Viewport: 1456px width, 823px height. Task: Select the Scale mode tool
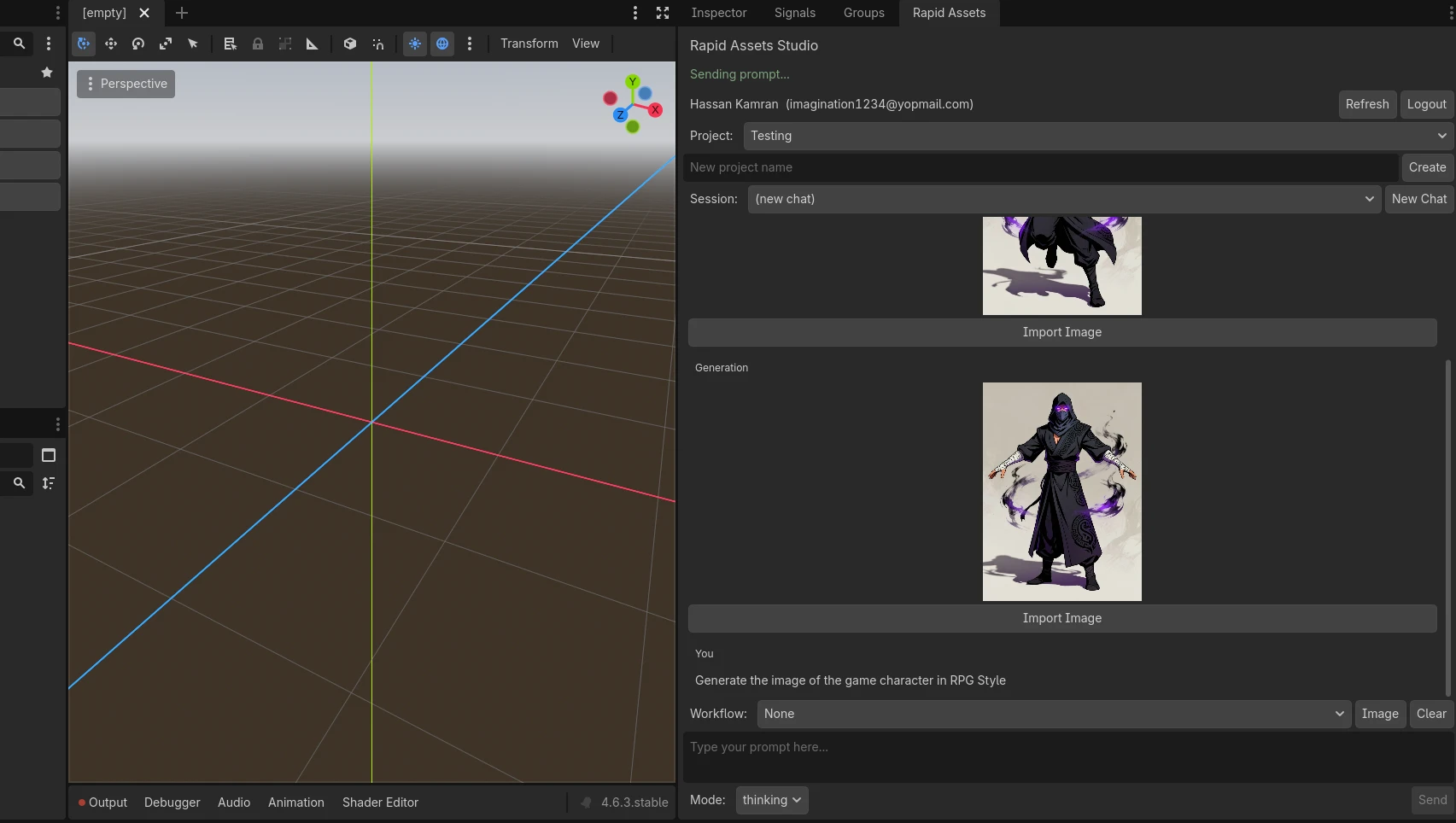(166, 44)
